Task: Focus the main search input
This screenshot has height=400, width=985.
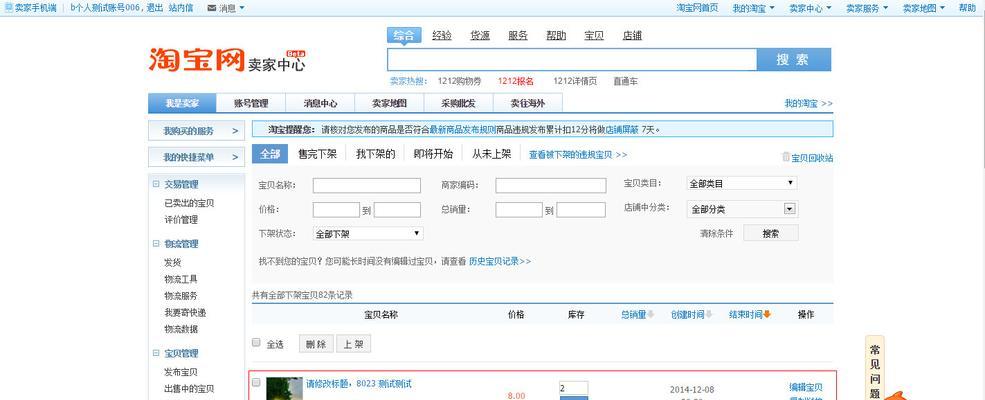Action: point(572,60)
